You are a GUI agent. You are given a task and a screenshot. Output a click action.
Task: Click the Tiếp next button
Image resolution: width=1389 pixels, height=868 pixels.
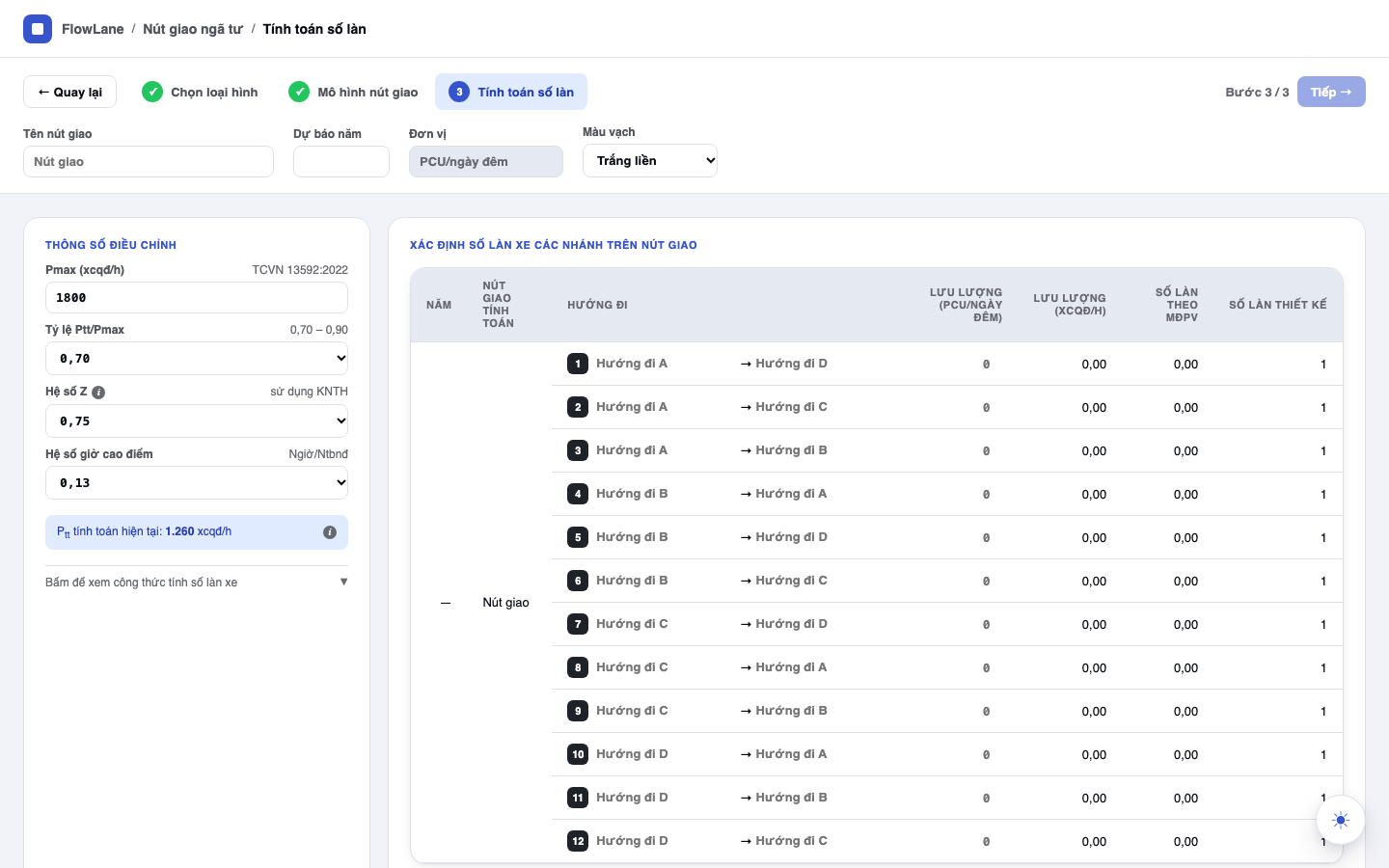pyautogui.click(x=1331, y=92)
